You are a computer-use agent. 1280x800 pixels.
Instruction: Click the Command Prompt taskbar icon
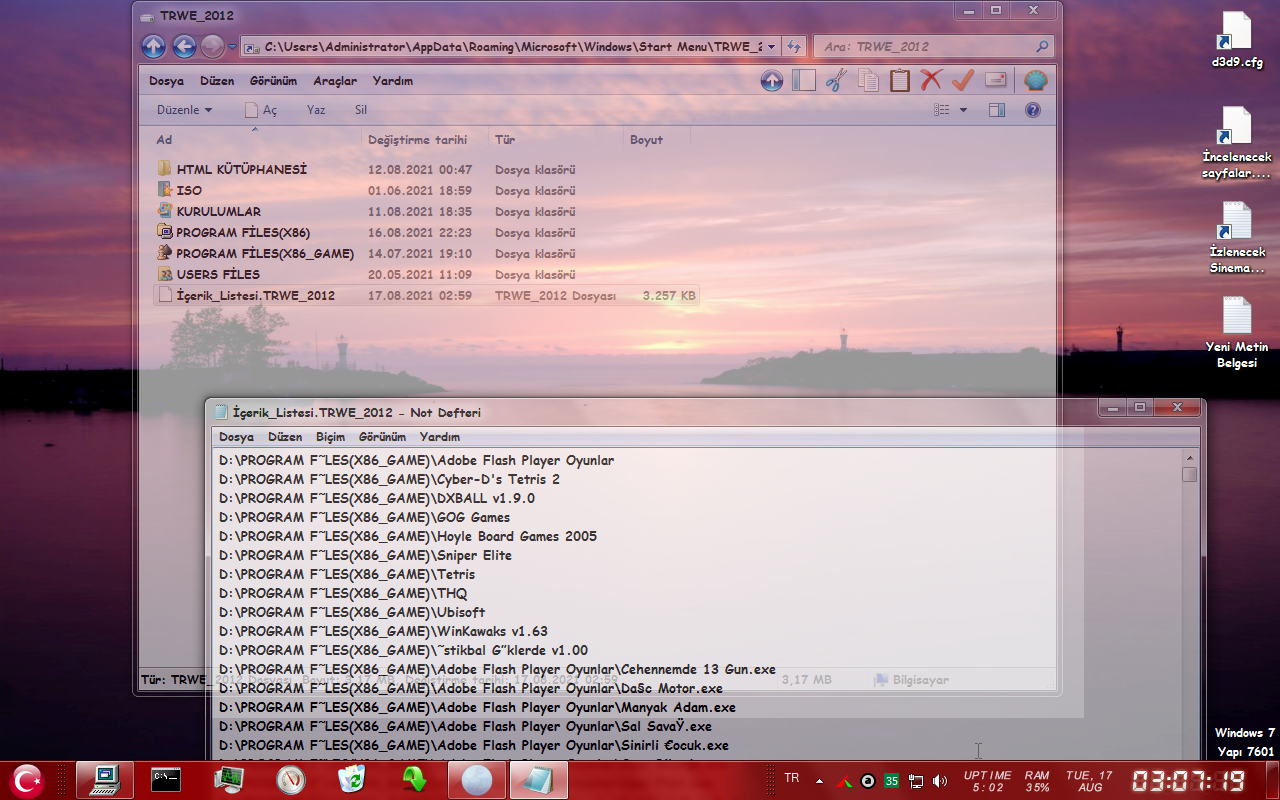click(x=166, y=779)
